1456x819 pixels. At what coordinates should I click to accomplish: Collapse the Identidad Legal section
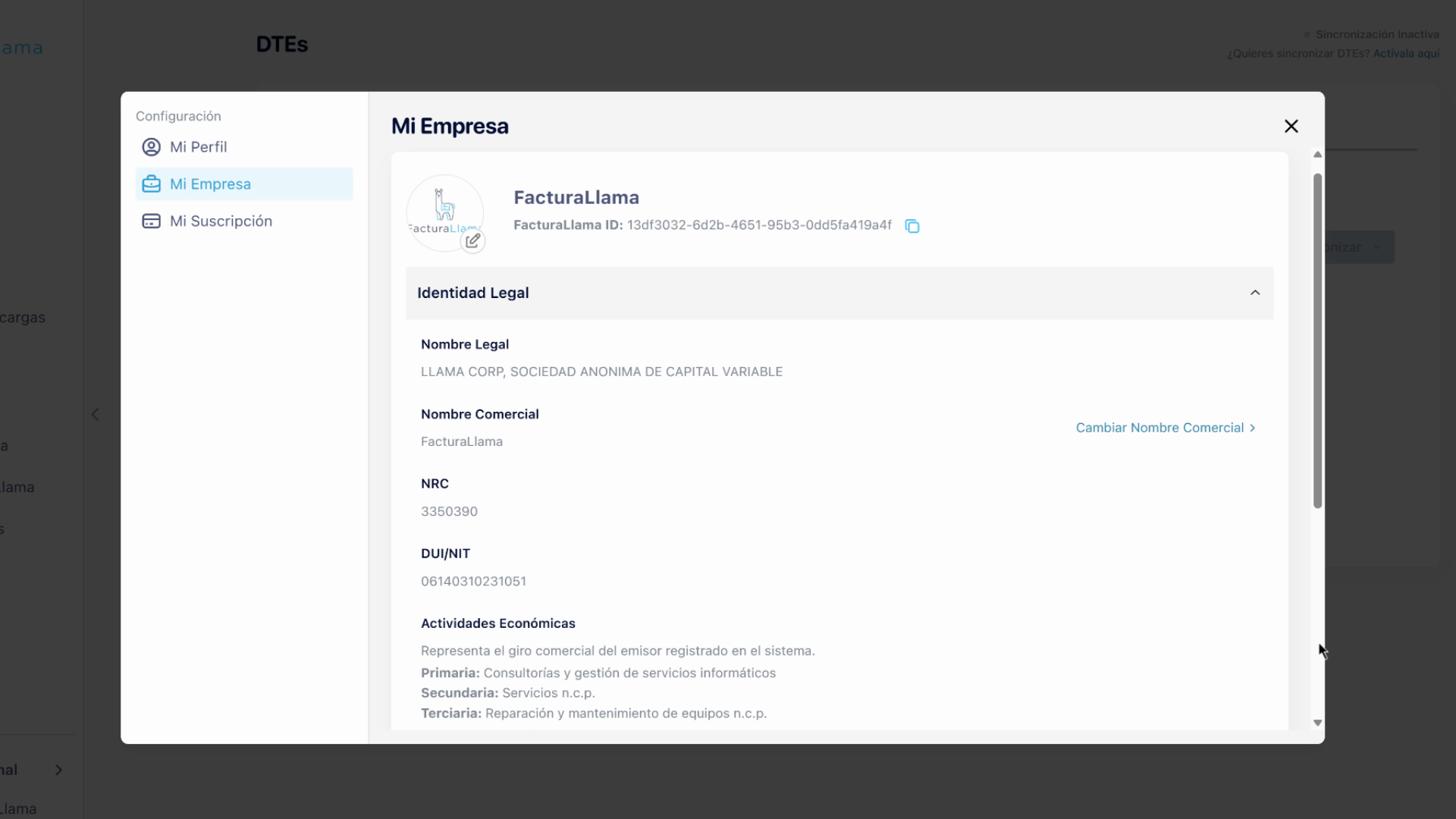(1255, 293)
